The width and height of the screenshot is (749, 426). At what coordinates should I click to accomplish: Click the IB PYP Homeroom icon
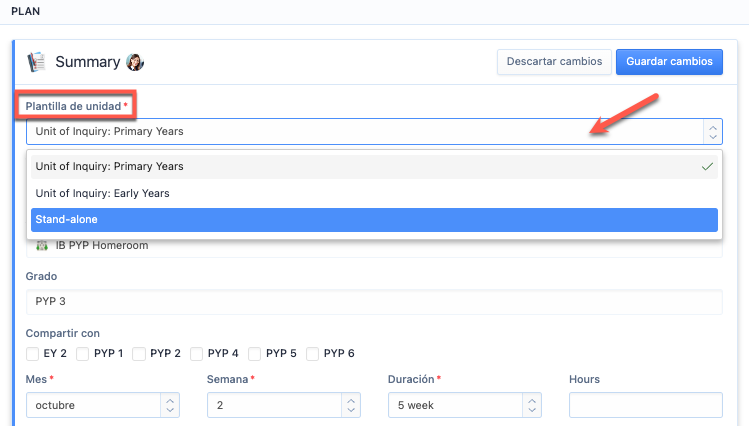click(x=42, y=245)
